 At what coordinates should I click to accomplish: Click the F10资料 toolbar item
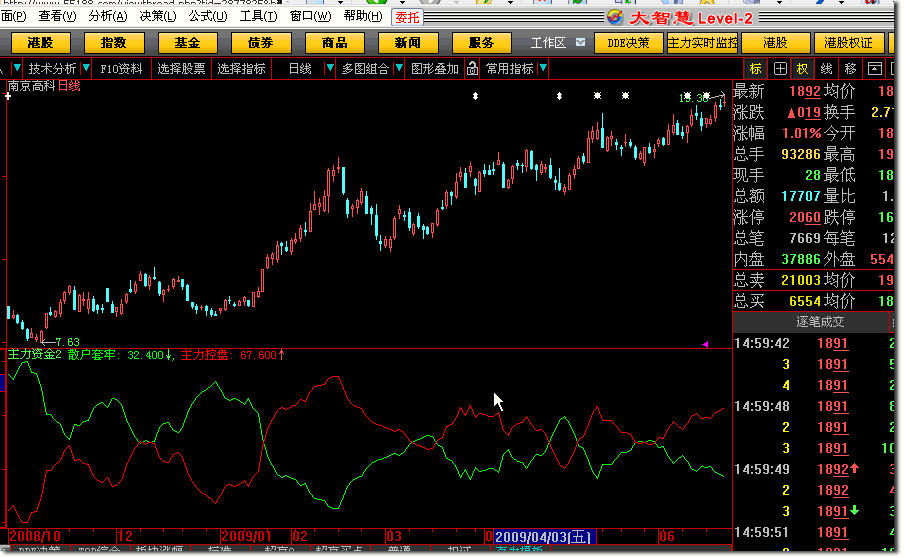(121, 69)
